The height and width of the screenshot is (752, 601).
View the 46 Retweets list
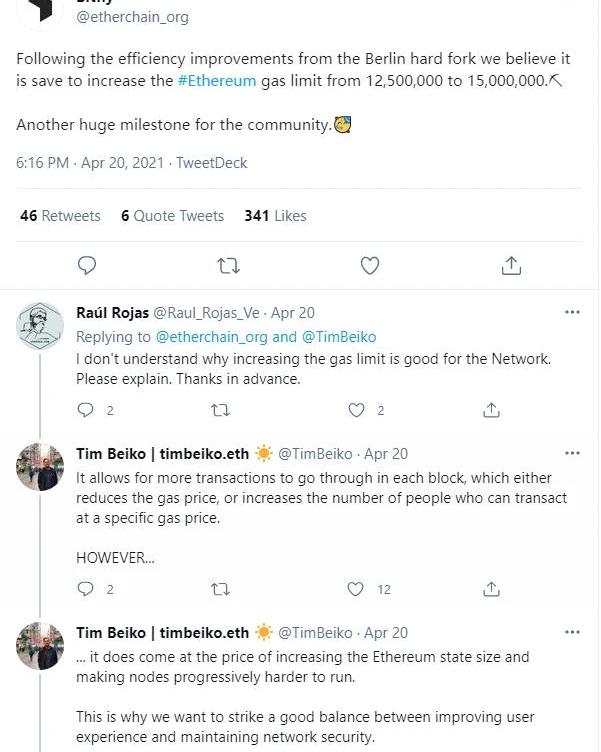[60, 216]
